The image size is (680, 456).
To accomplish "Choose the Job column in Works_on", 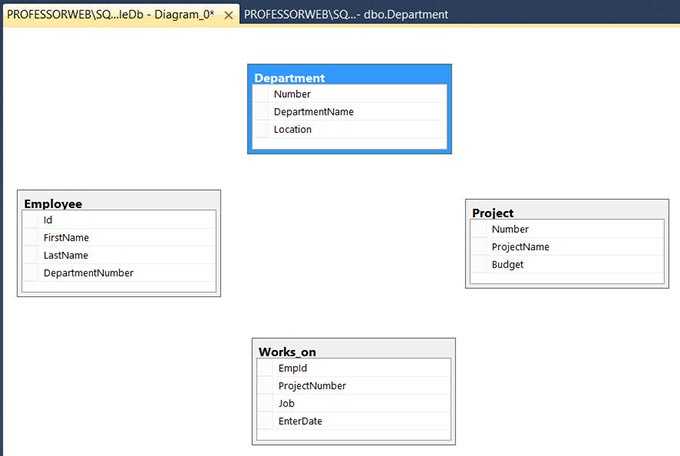I will [x=286, y=404].
